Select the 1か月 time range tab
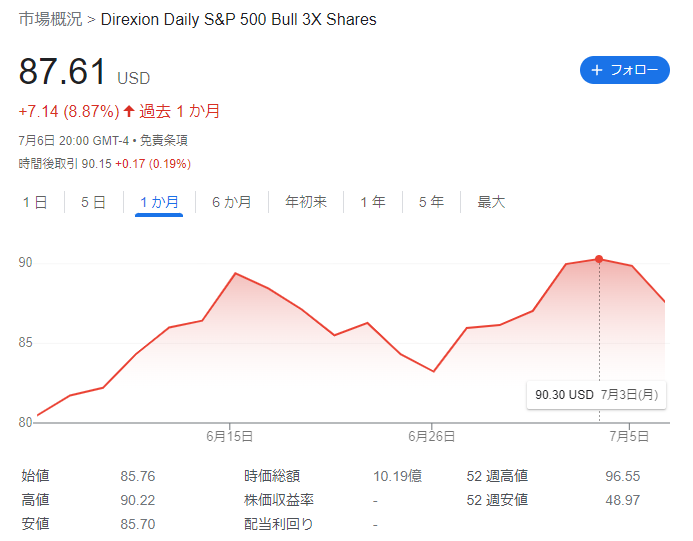 click(x=159, y=202)
